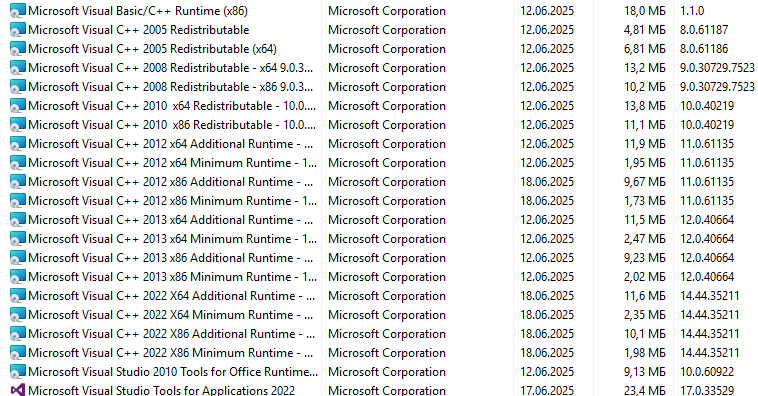Choose the icon for Visual C++ 2013 x86 Additional Runtime

click(x=17, y=258)
